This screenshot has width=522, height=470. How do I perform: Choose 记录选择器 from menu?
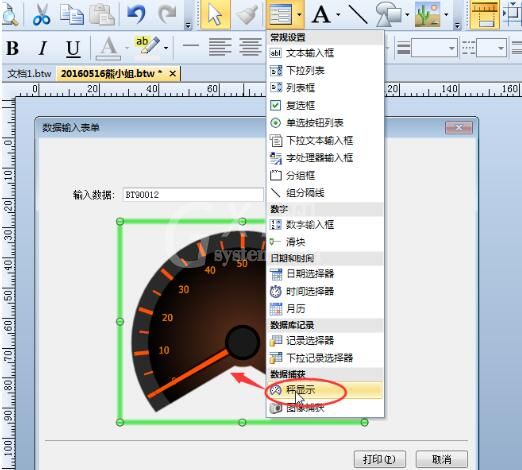click(325, 340)
